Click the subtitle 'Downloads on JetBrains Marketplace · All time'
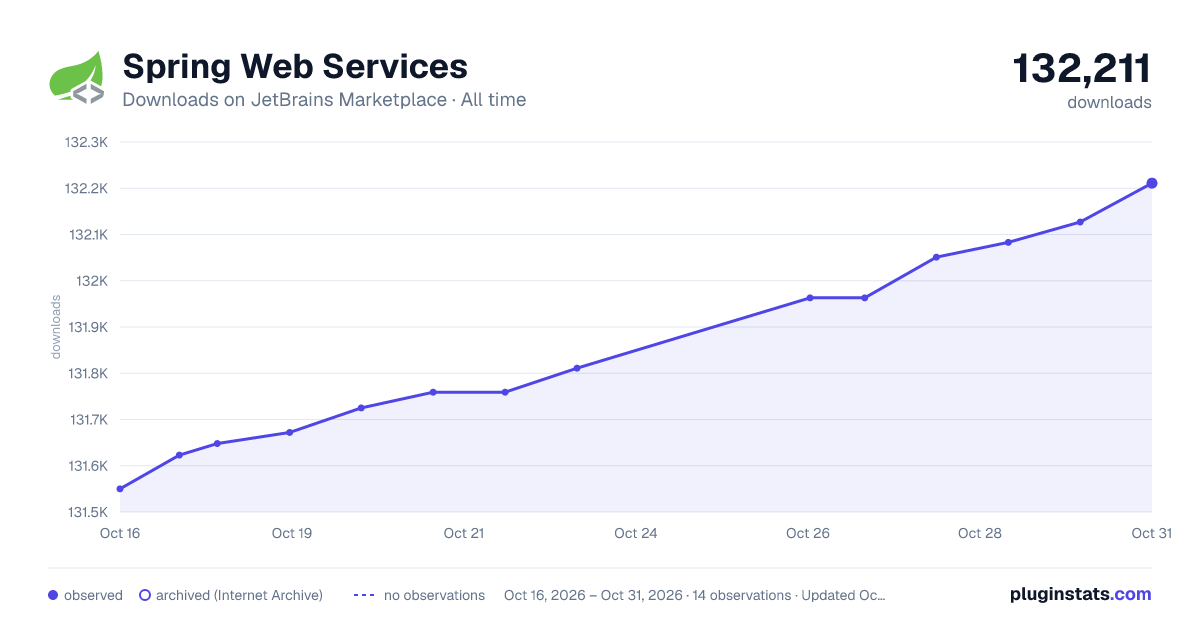 pos(324,100)
